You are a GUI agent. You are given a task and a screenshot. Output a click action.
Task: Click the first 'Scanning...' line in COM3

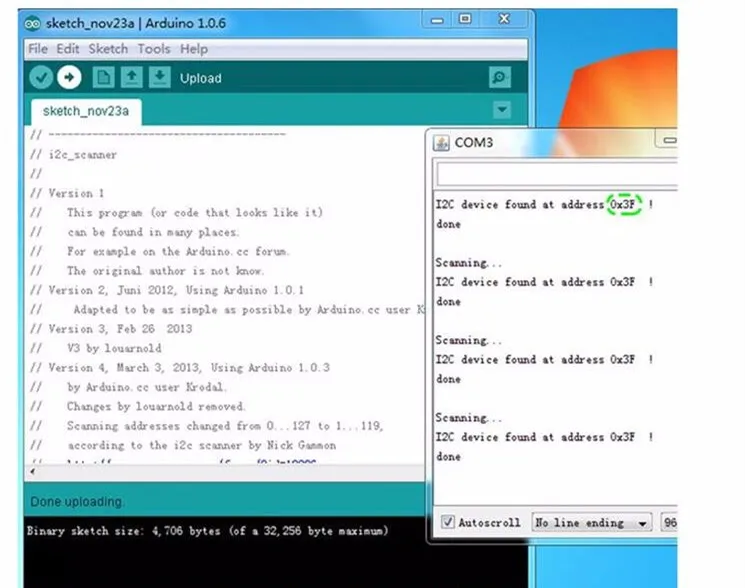click(468, 263)
